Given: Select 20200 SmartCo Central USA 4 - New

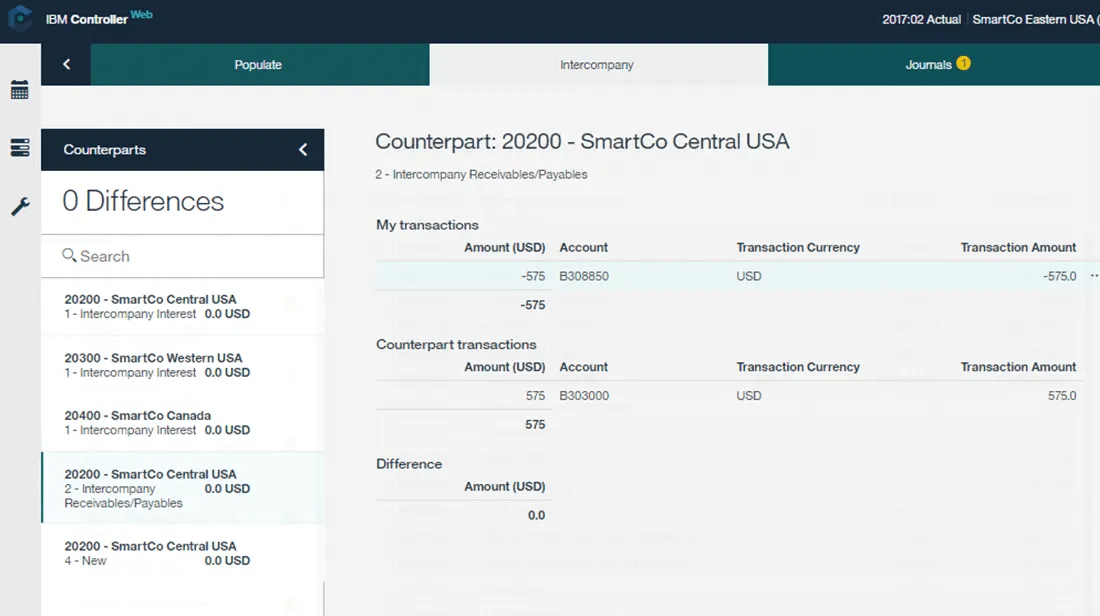Looking at the screenshot, I should (x=182, y=553).
